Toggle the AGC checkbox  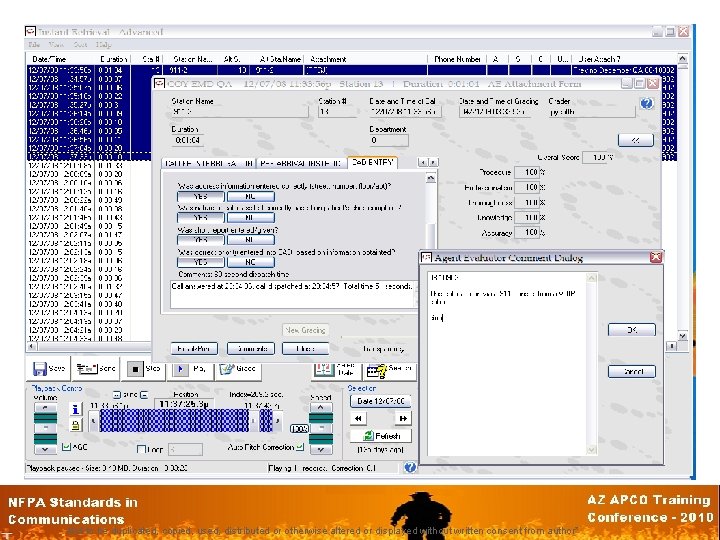pyautogui.click(x=66, y=447)
